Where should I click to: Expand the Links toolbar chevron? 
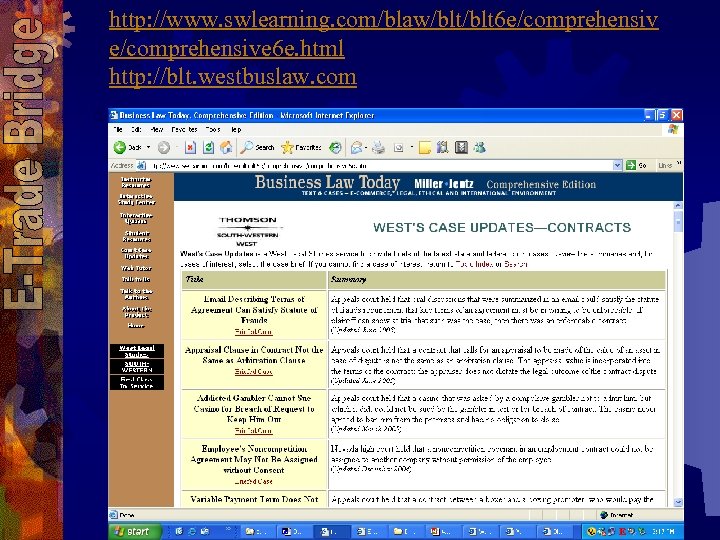tap(679, 163)
